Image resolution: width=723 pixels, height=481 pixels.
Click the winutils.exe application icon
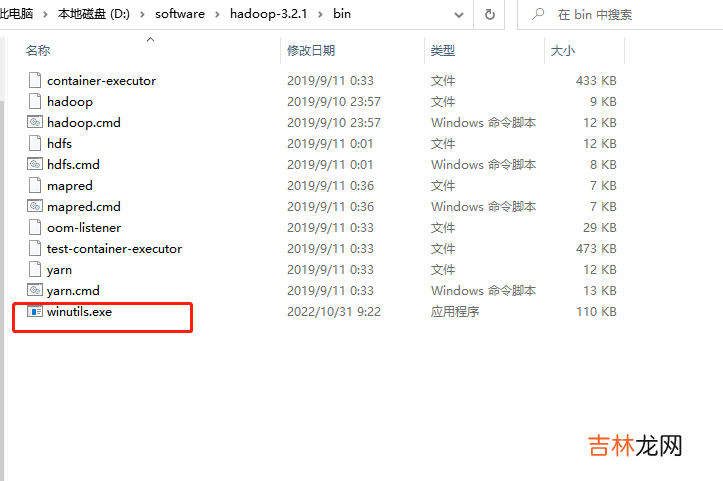tap(35, 312)
